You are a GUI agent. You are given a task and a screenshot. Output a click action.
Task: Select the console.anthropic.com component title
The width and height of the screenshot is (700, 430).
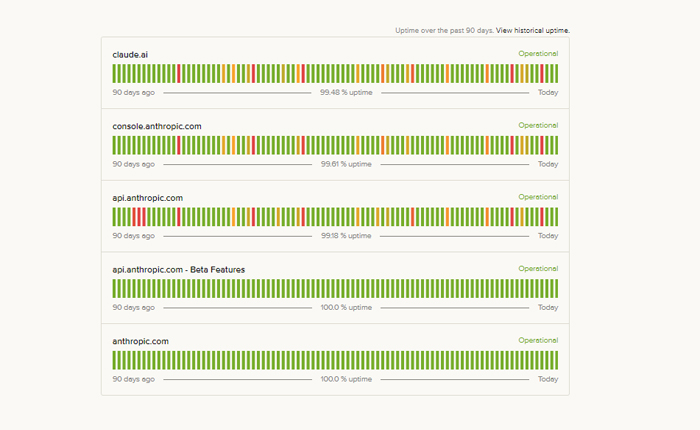(157, 126)
